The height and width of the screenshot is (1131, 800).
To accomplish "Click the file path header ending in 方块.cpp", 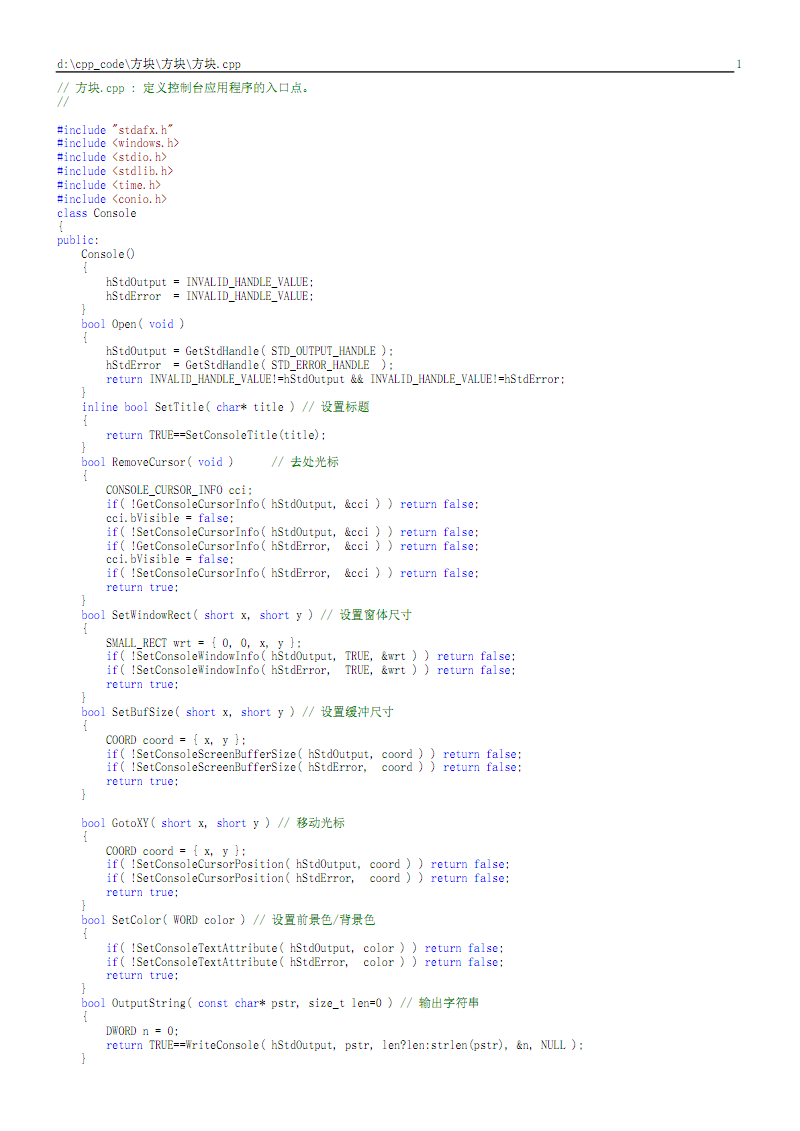I will (x=149, y=64).
